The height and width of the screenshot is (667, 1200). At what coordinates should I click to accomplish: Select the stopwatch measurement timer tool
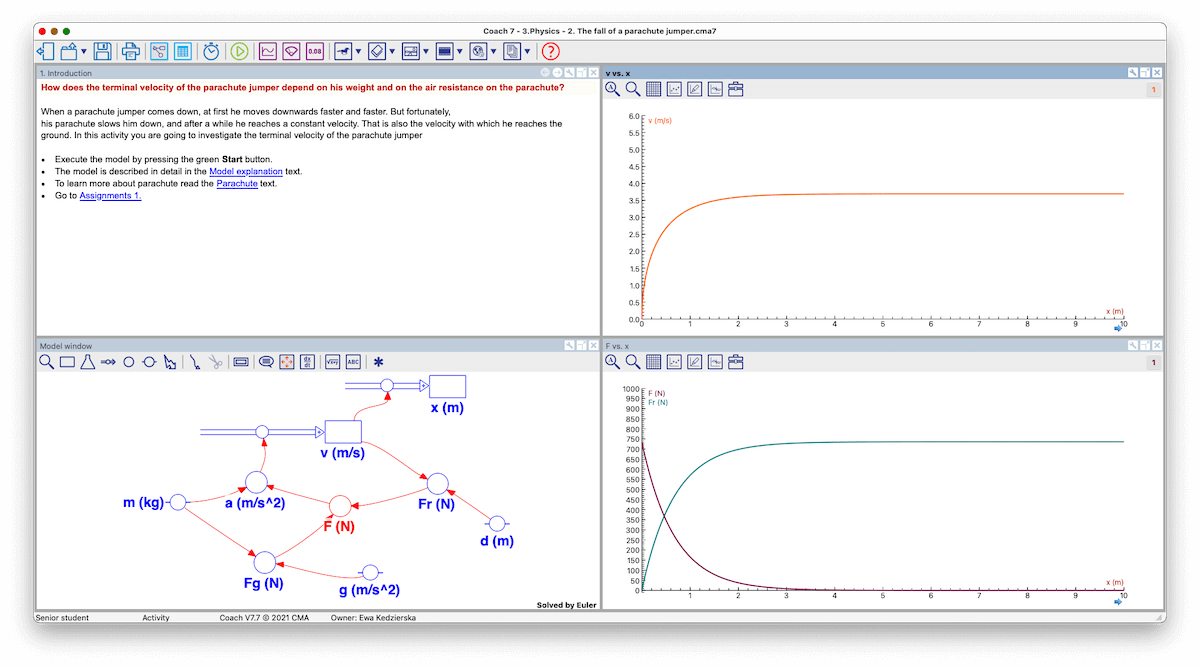coord(211,50)
